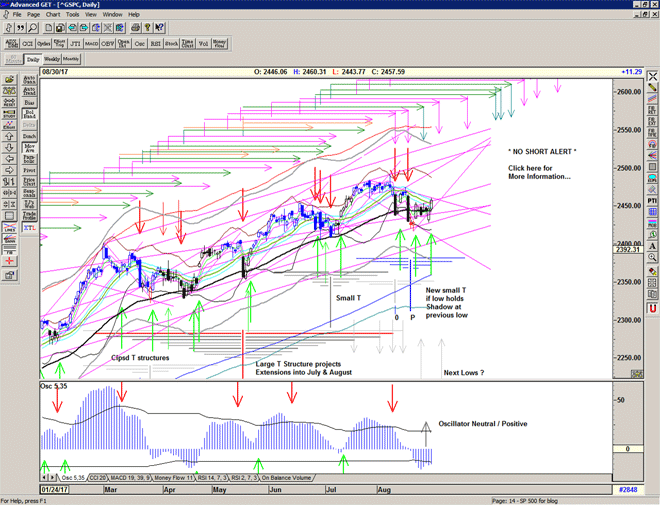Select the LINES drawing tool

tap(11, 228)
